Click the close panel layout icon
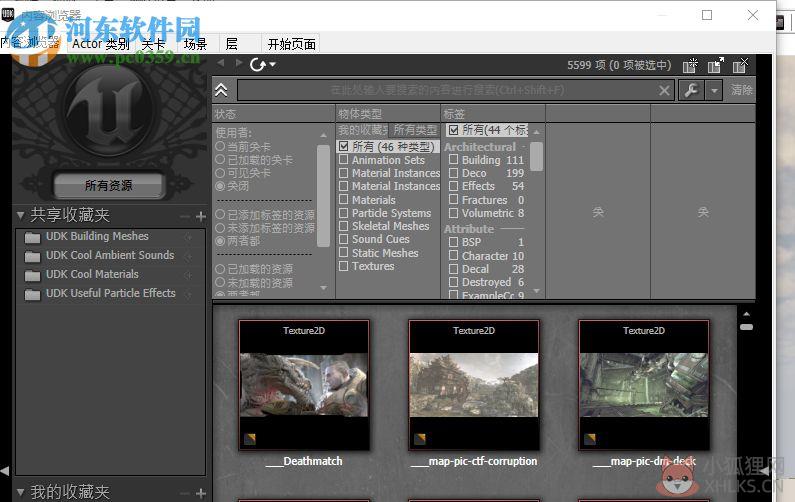 pyautogui.click(x=741, y=65)
